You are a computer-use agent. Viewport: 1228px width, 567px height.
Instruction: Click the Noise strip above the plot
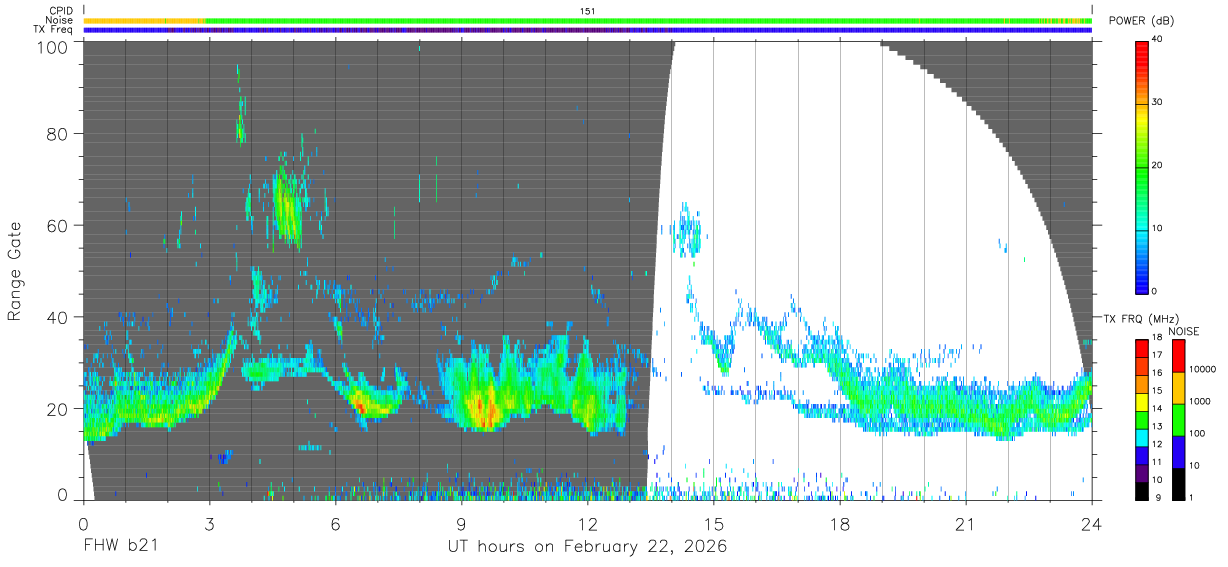coord(588,20)
